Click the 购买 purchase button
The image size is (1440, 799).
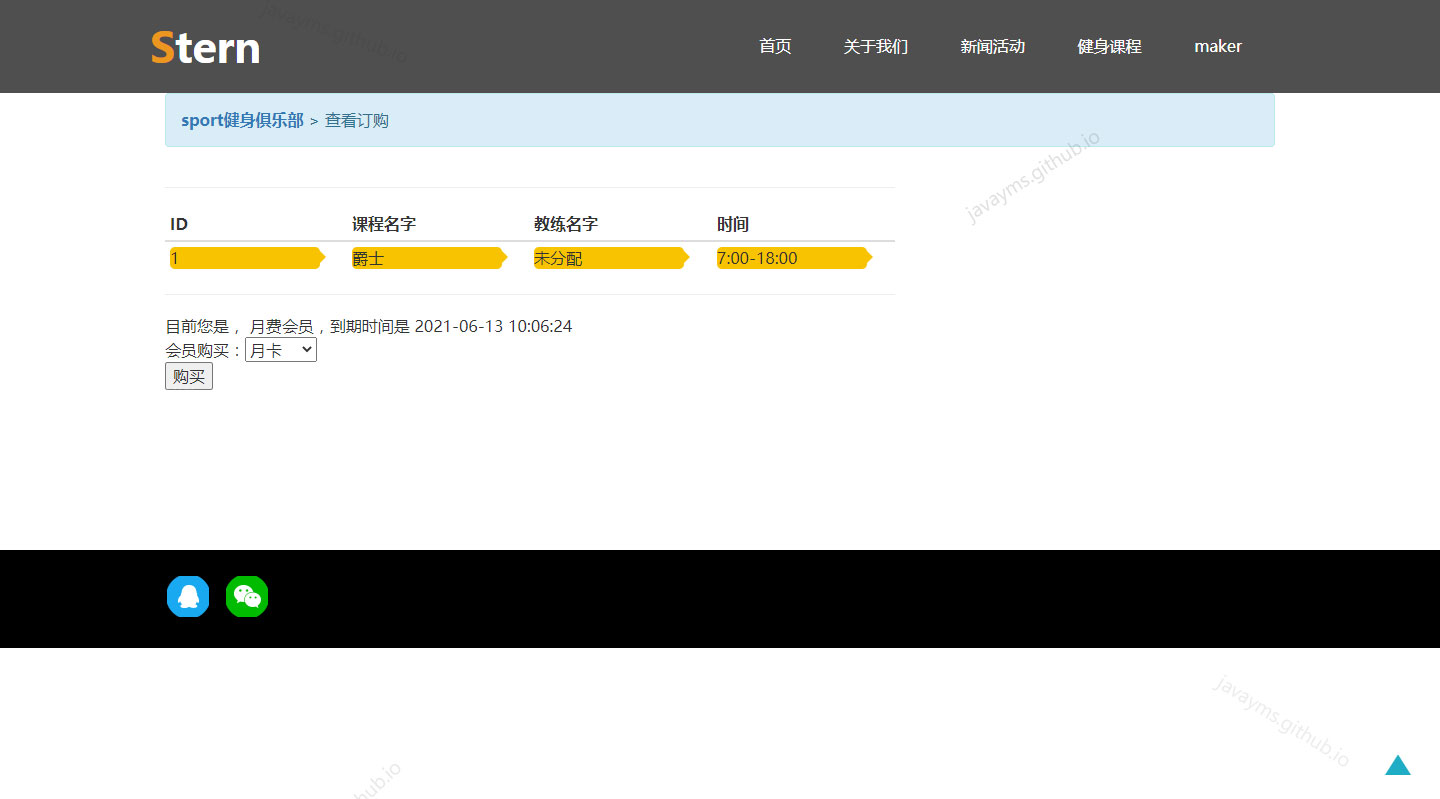pos(188,376)
